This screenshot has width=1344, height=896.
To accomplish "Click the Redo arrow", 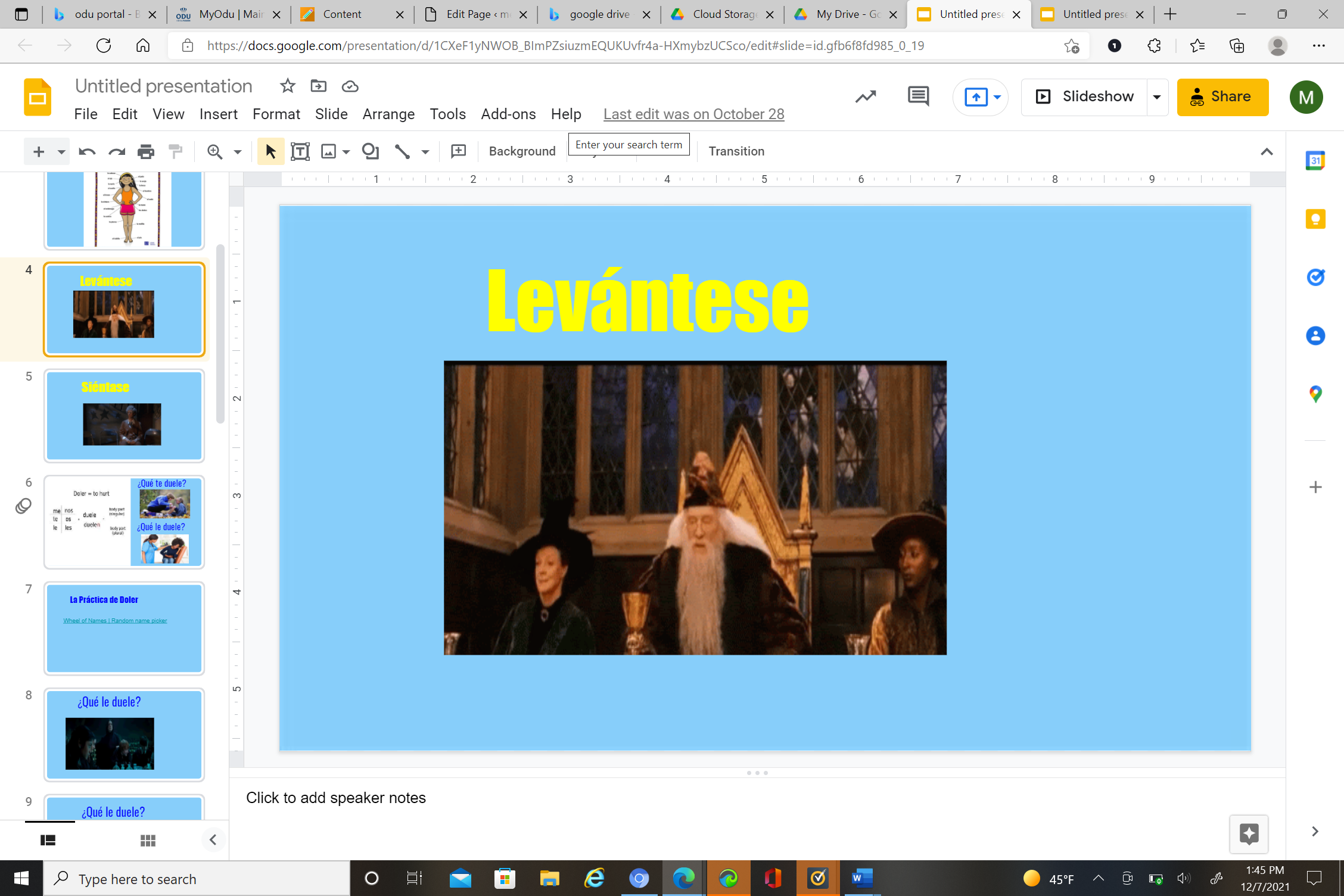I will 117,152.
